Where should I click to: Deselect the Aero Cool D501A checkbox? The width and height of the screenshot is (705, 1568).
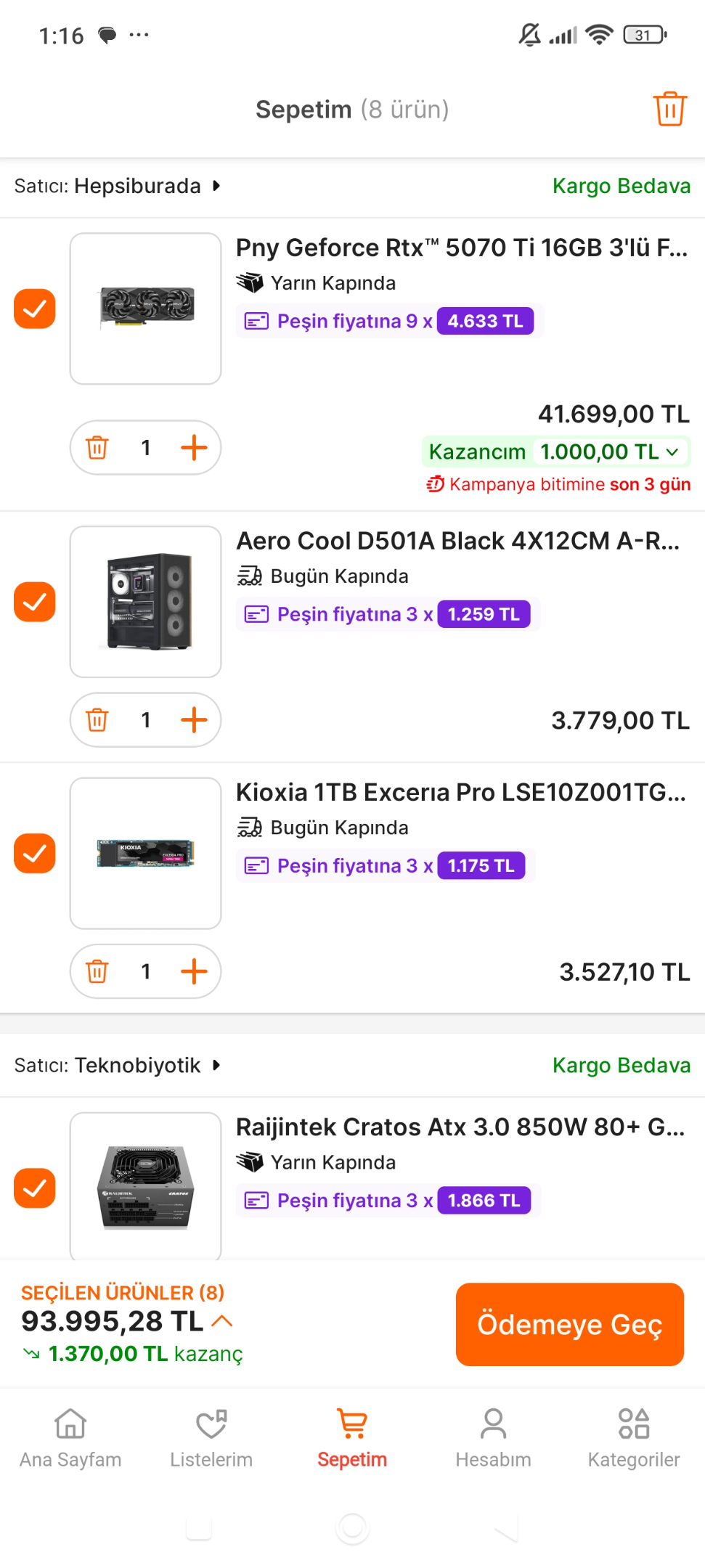pyautogui.click(x=35, y=602)
